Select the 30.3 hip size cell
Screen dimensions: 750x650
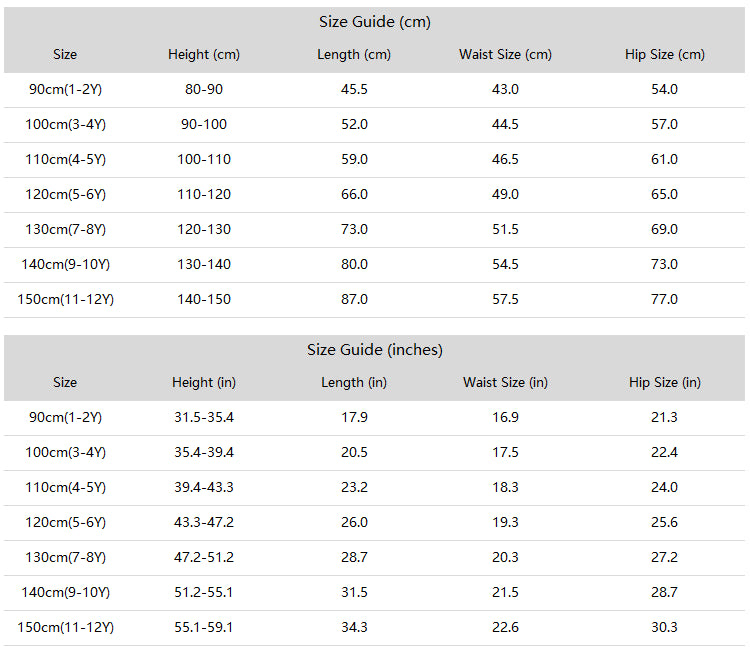pos(664,627)
